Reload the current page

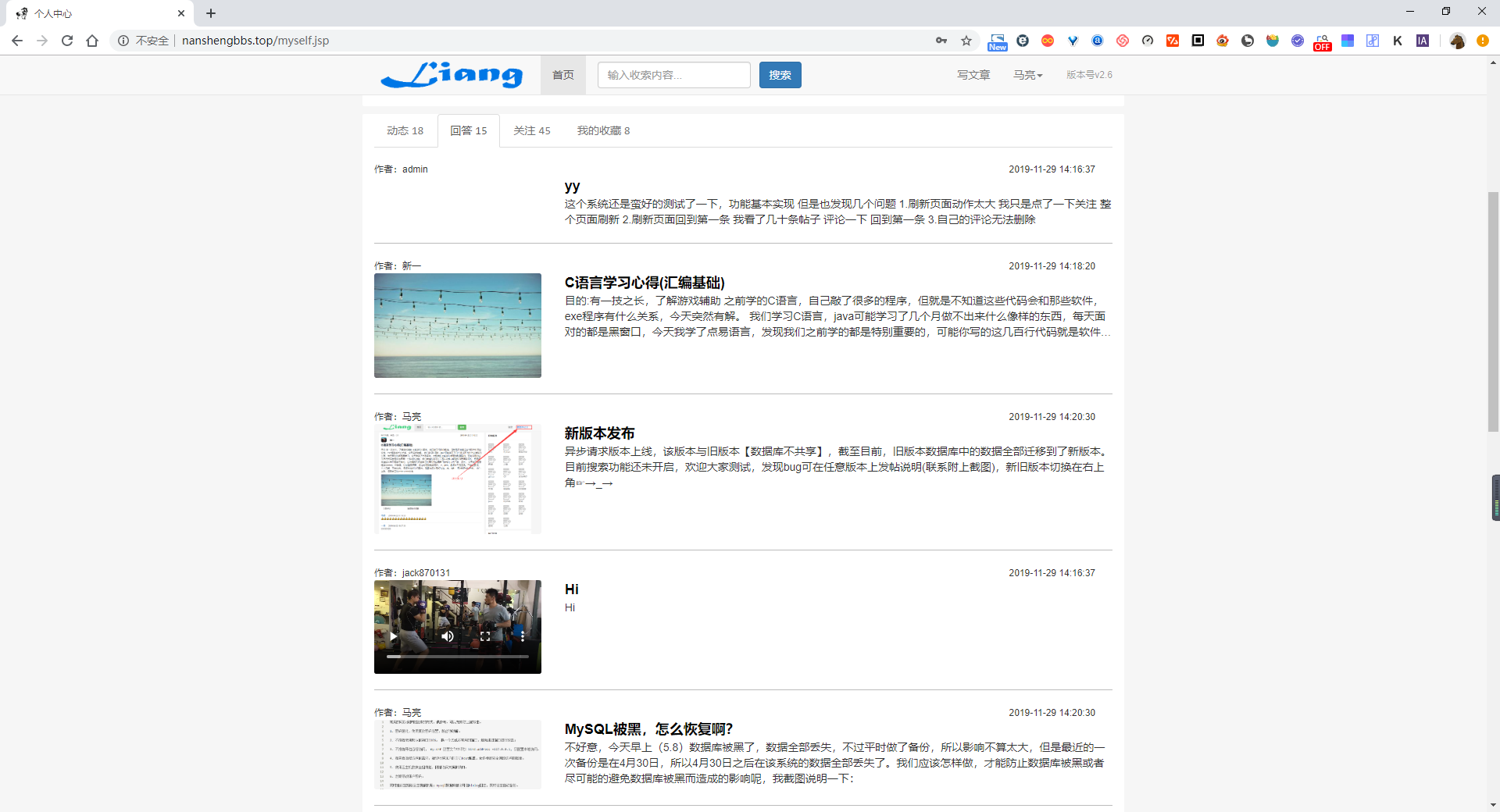(x=67, y=41)
